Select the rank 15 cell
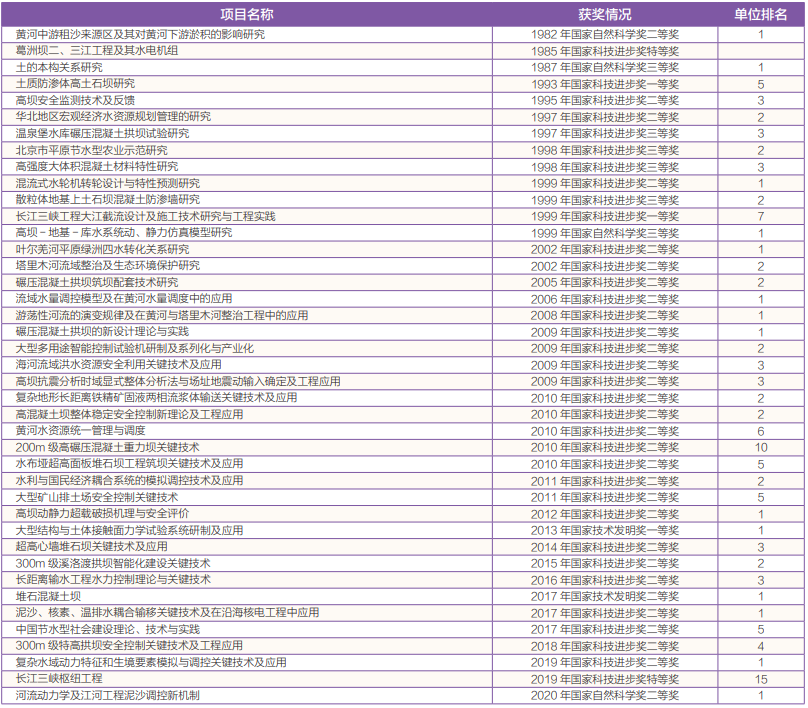Viewport: 808px width, 708px height. [x=760, y=678]
